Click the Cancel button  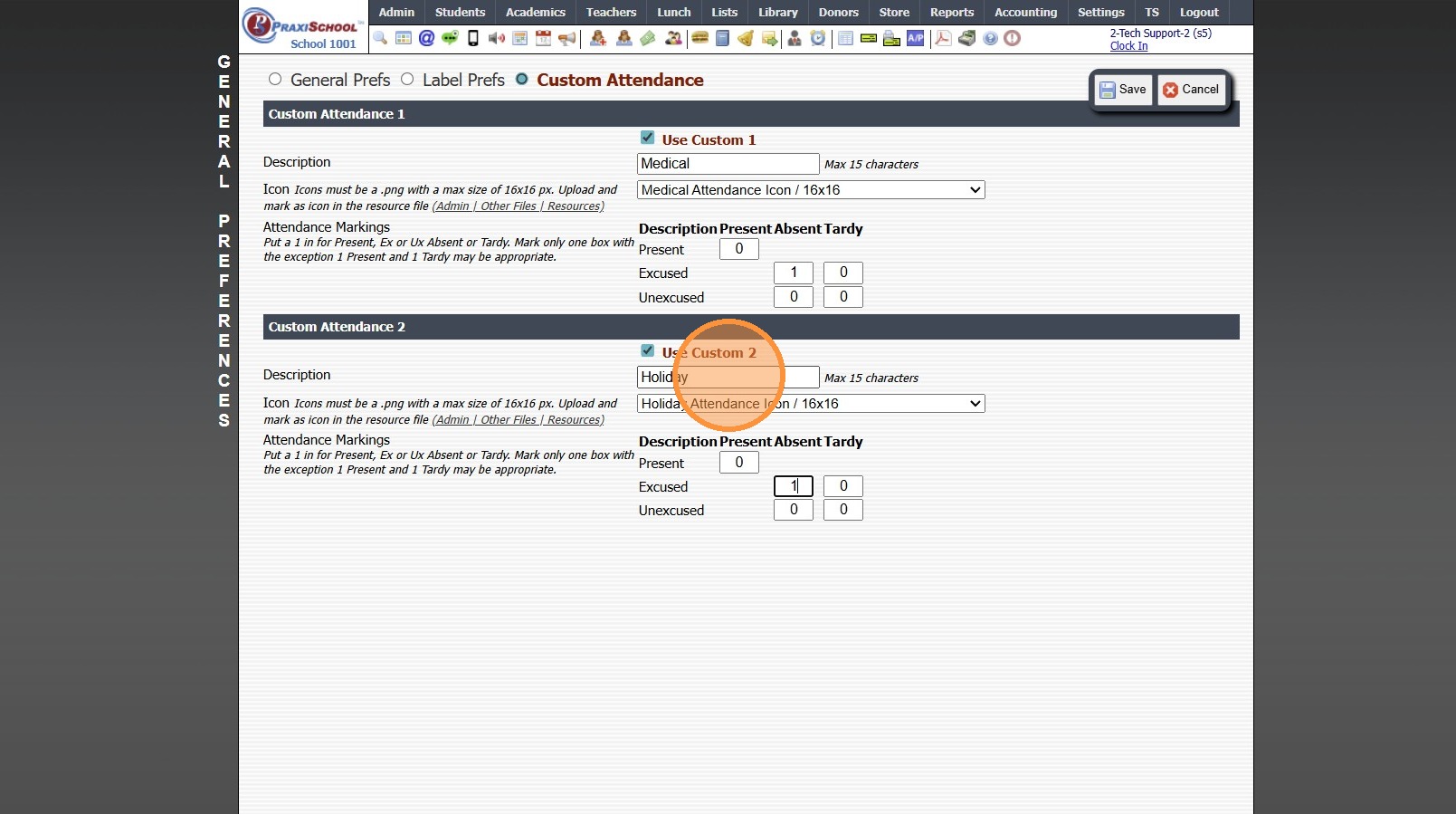[1191, 90]
